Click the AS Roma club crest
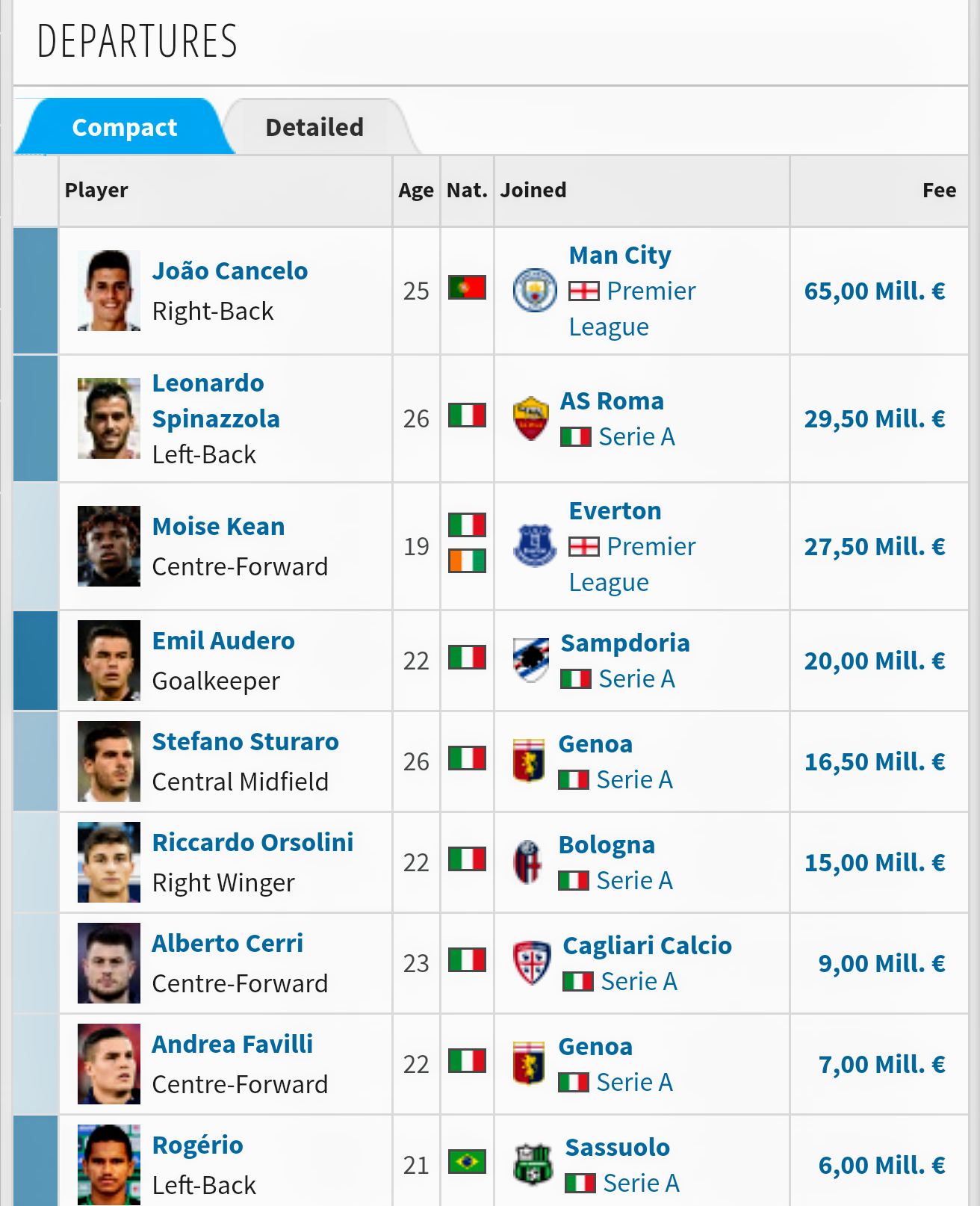 tap(531, 418)
